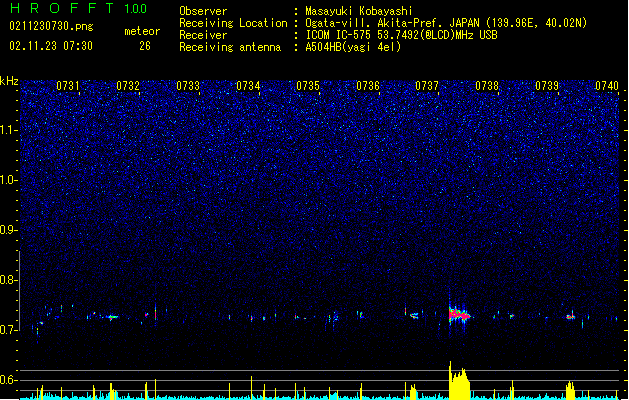Select the ICOM IC-575 receiver description

point(402,35)
